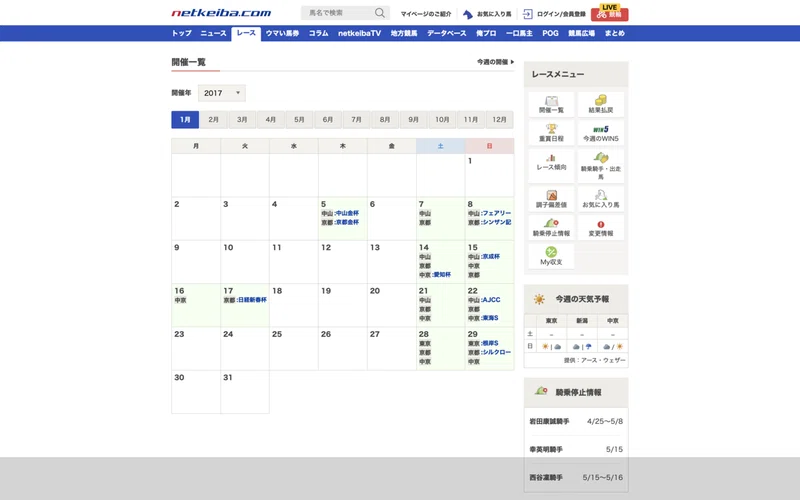Open the 調子偏差値 icon
The image size is (800, 500).
(x=551, y=199)
